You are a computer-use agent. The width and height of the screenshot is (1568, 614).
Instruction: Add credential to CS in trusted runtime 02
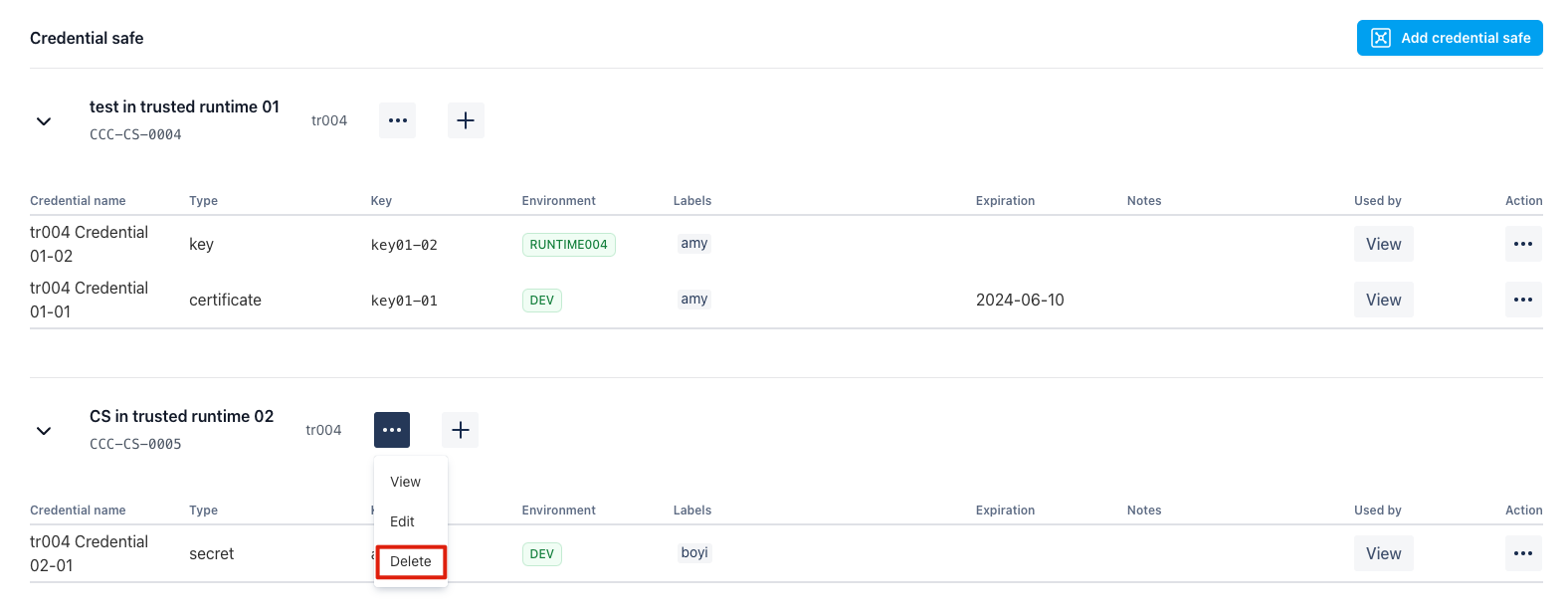[x=460, y=430]
